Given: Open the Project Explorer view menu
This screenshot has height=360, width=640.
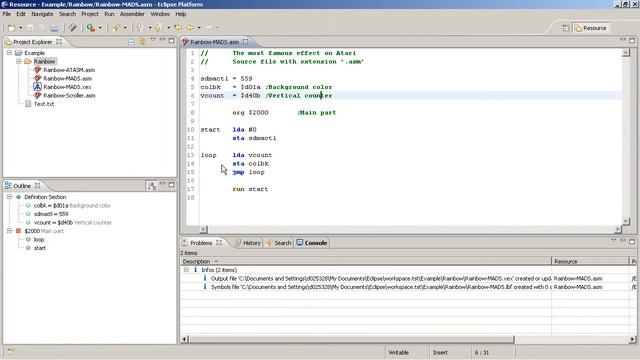Looking at the screenshot, I should coord(153,40).
